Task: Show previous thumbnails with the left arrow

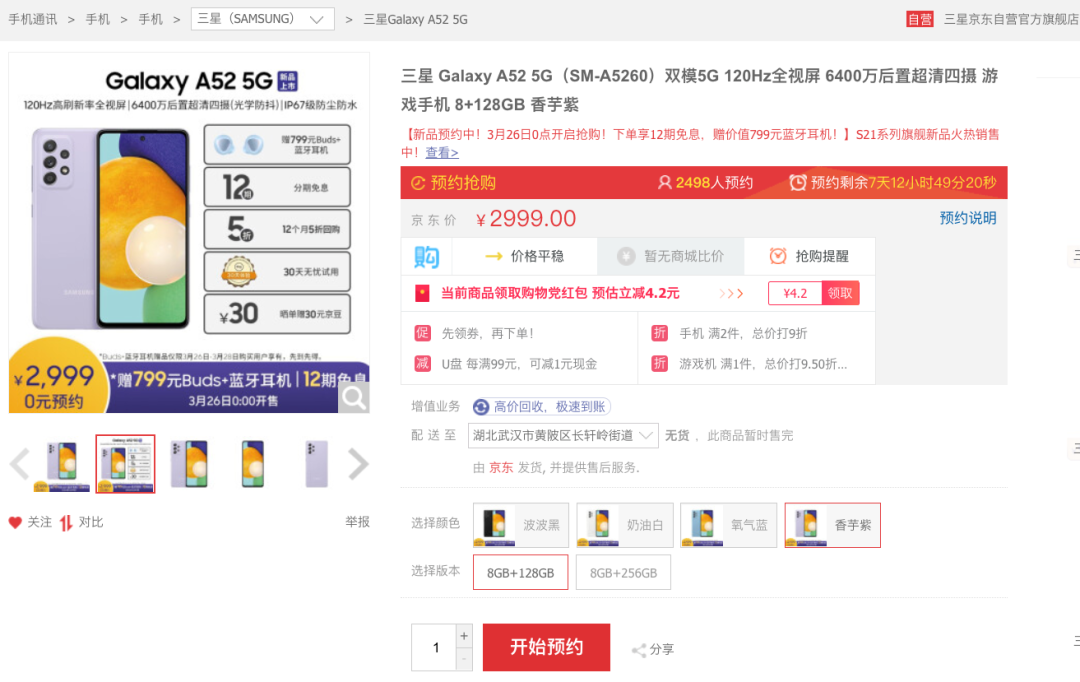Action: point(20,464)
